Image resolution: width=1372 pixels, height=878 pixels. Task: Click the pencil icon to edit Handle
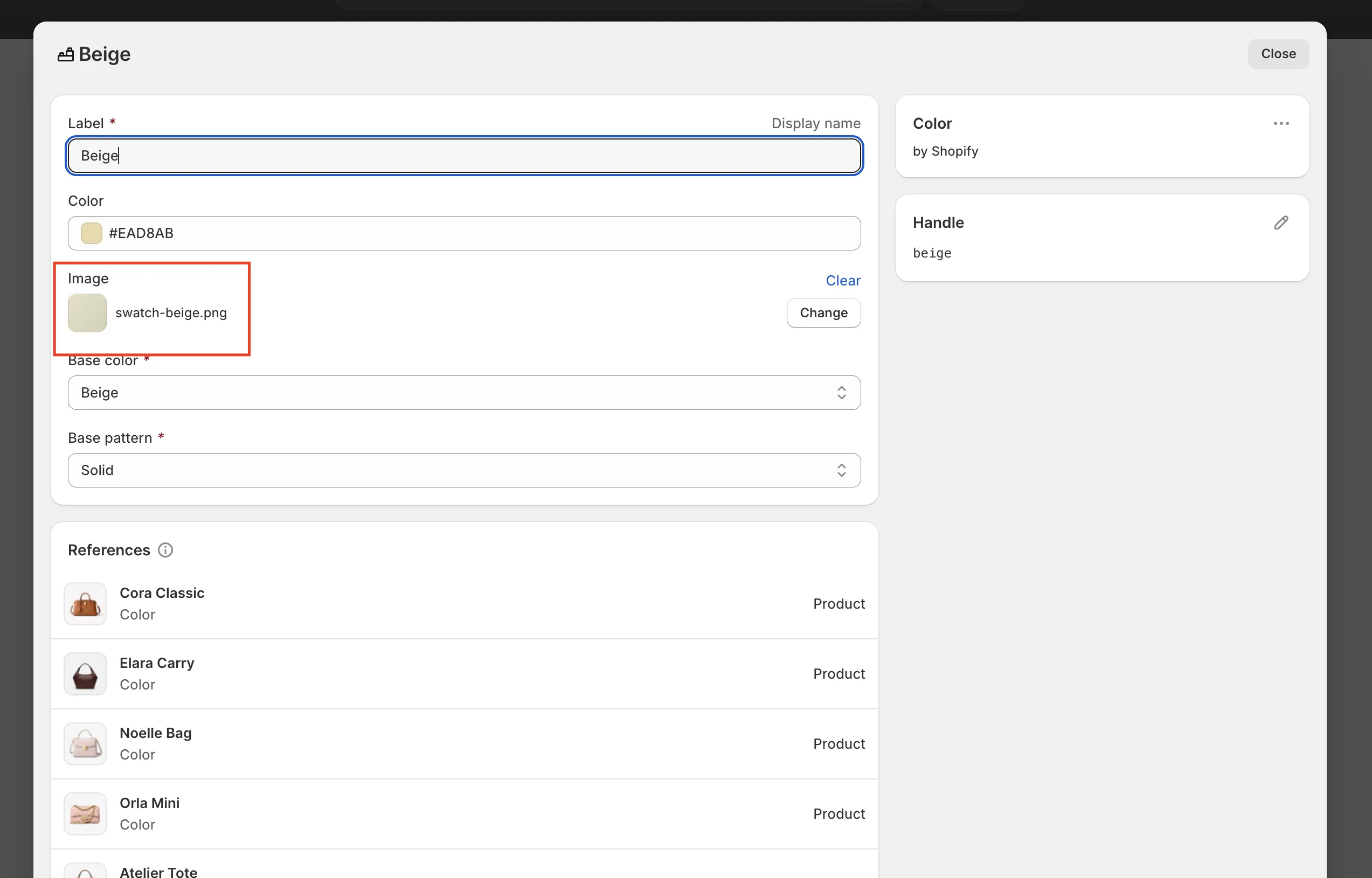1281,223
